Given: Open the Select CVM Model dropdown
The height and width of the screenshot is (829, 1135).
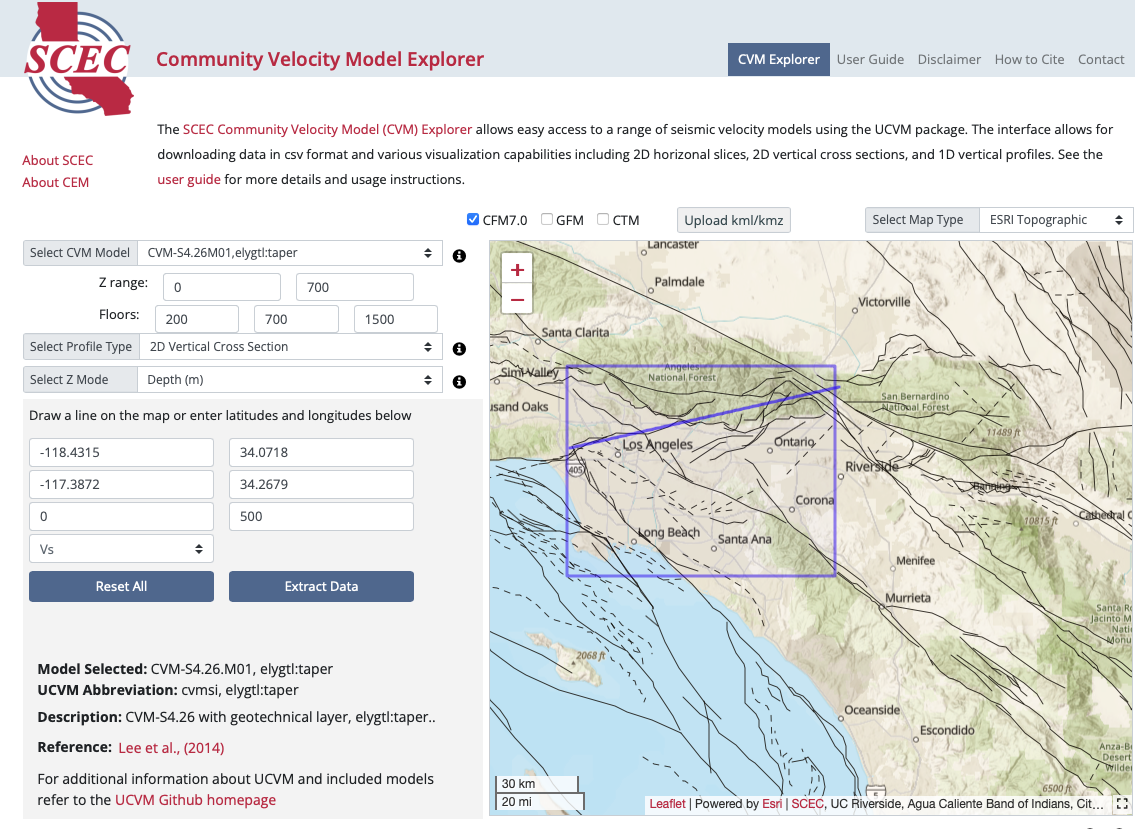Looking at the screenshot, I should [289, 253].
